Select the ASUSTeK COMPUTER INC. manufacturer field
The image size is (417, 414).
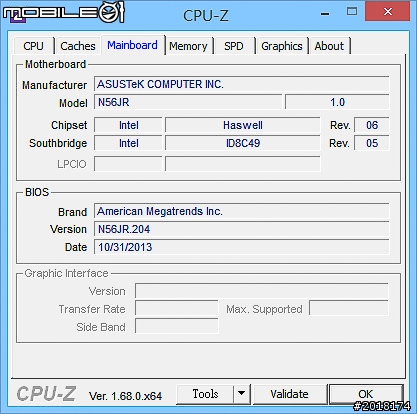(242, 84)
